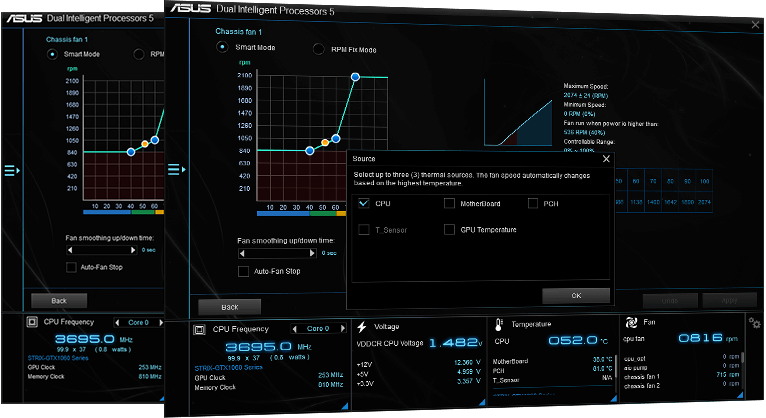Click the STRIX-GTX1060 Series label in the front window
The height and width of the screenshot is (418, 766).
pyautogui.click(x=229, y=367)
